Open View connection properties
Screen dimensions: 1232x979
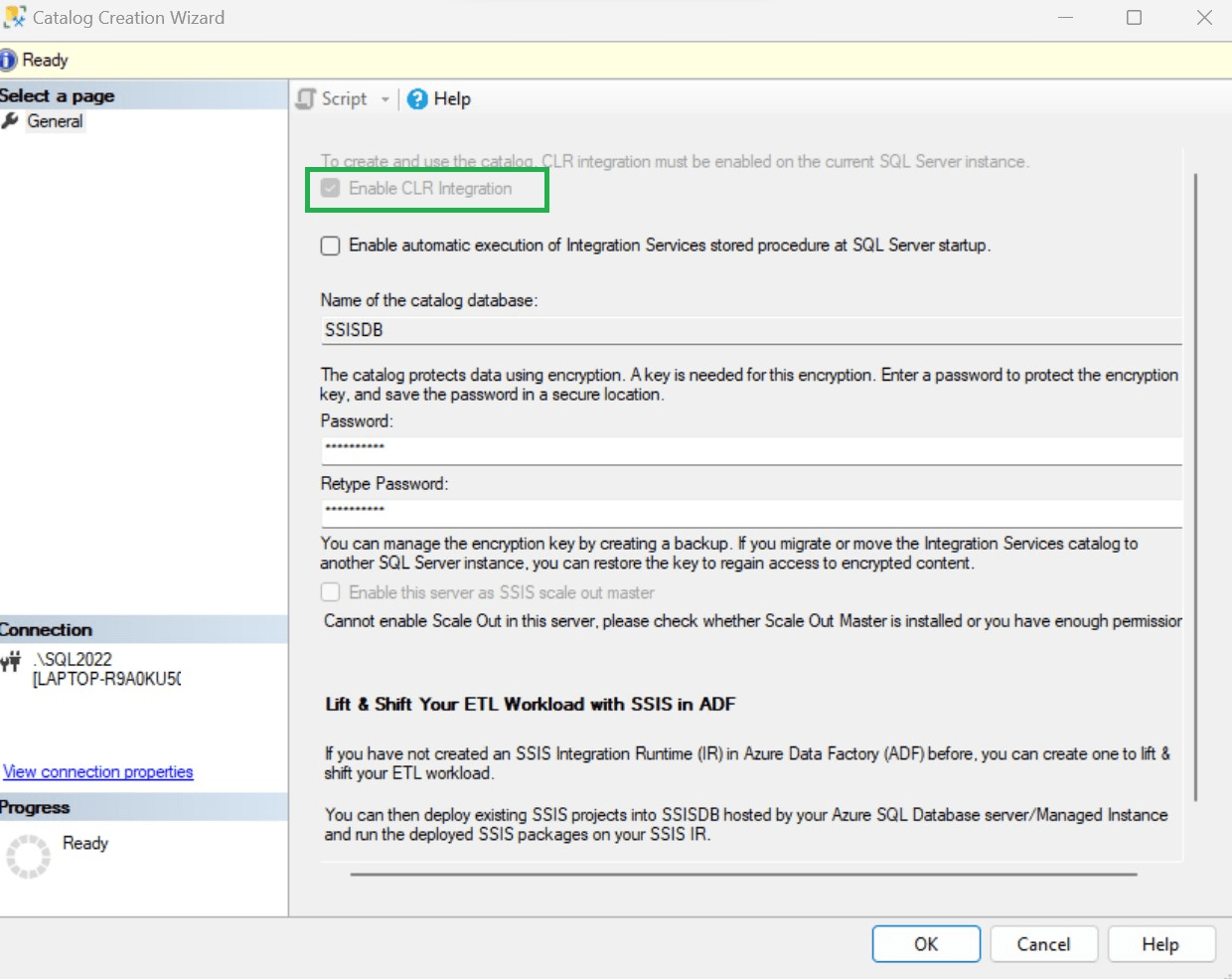point(97,771)
